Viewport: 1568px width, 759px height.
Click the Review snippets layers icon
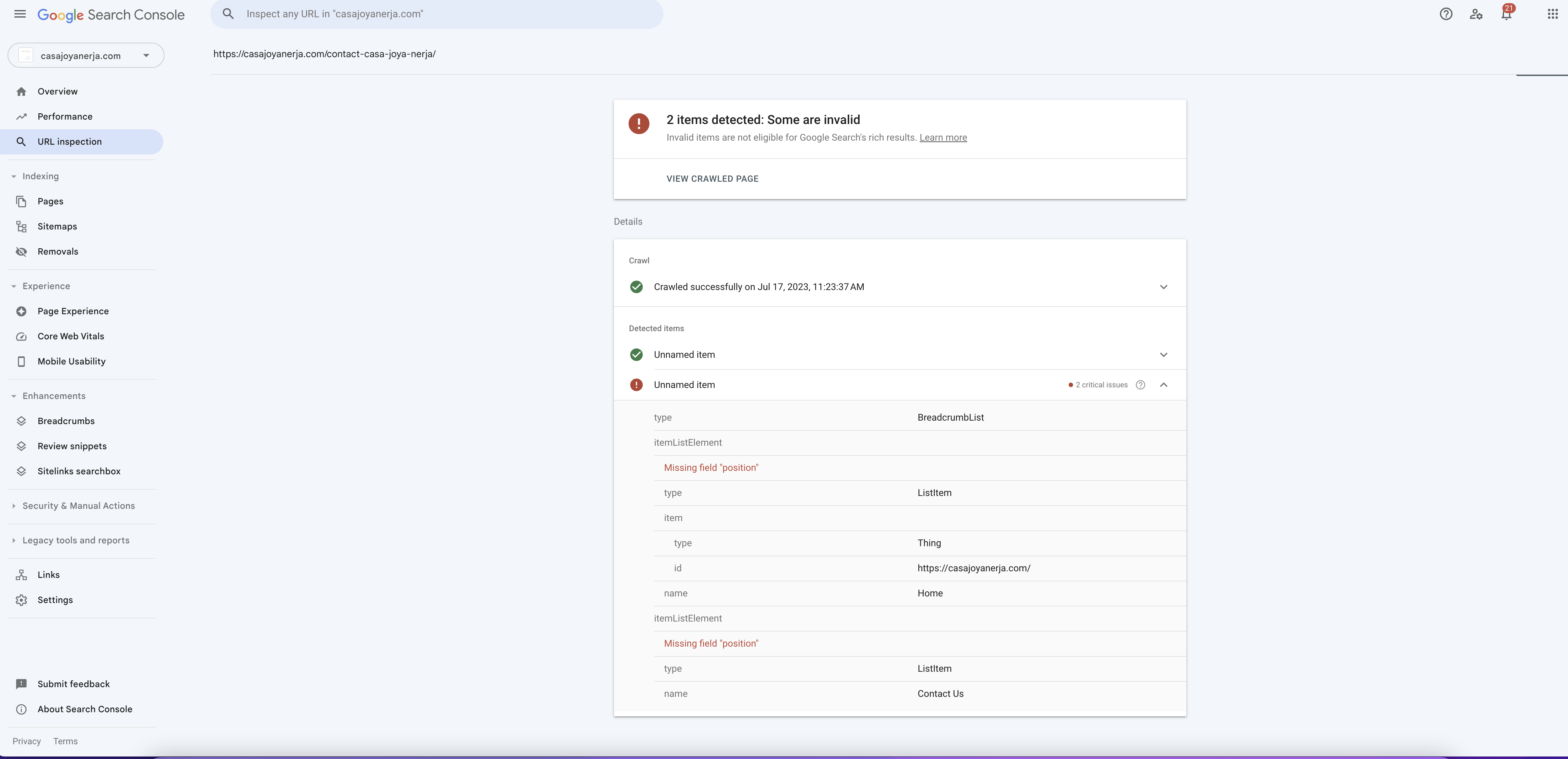click(21, 446)
